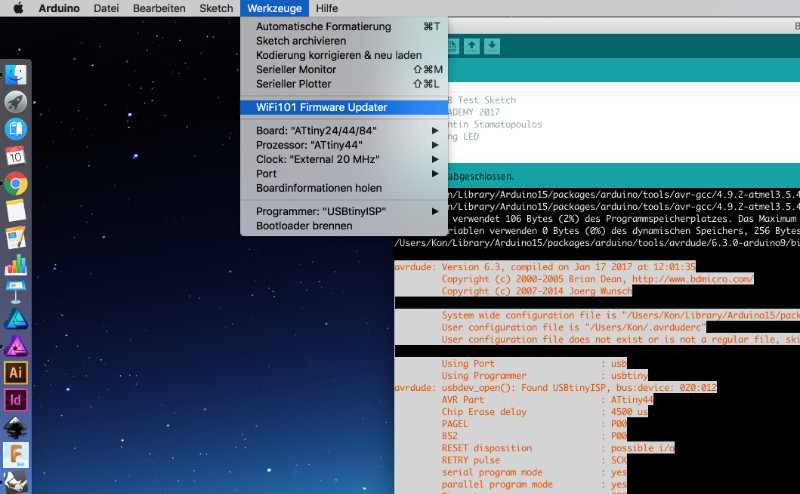The width and height of the screenshot is (800, 494).
Task: Click the Save sketch down-arrow toolbar button
Action: pos(492,46)
